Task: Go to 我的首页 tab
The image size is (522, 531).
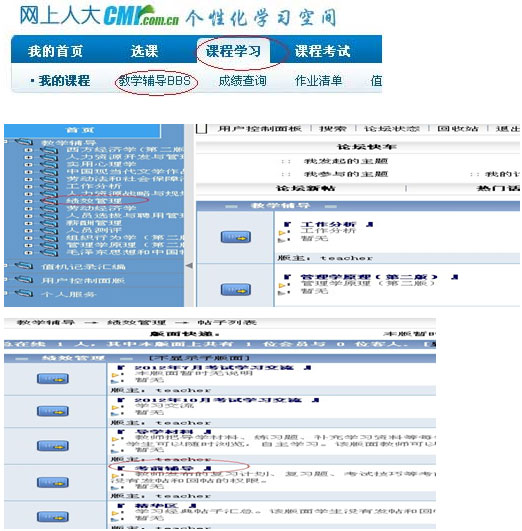Action: (x=56, y=51)
